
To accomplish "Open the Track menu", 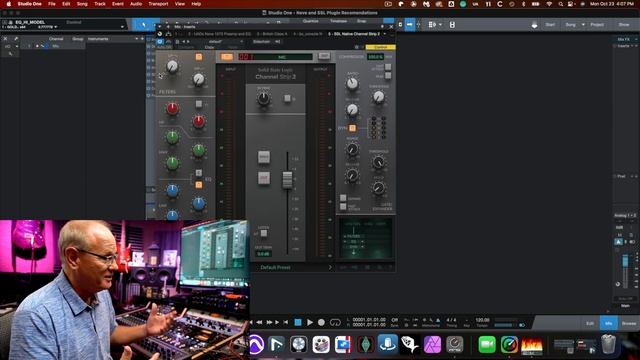I will coord(100,4).
